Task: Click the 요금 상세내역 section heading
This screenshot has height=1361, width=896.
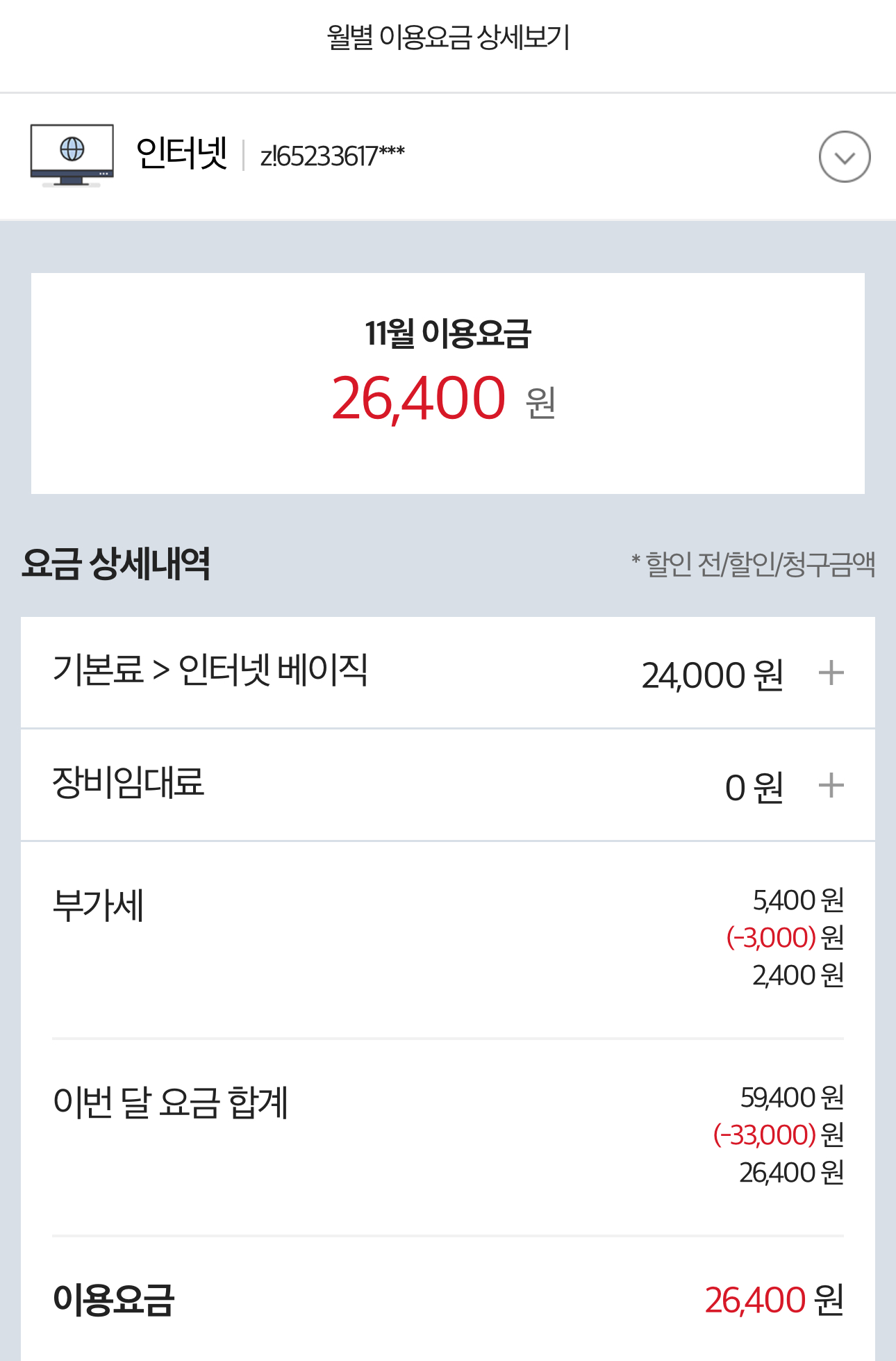Action: pos(116,563)
